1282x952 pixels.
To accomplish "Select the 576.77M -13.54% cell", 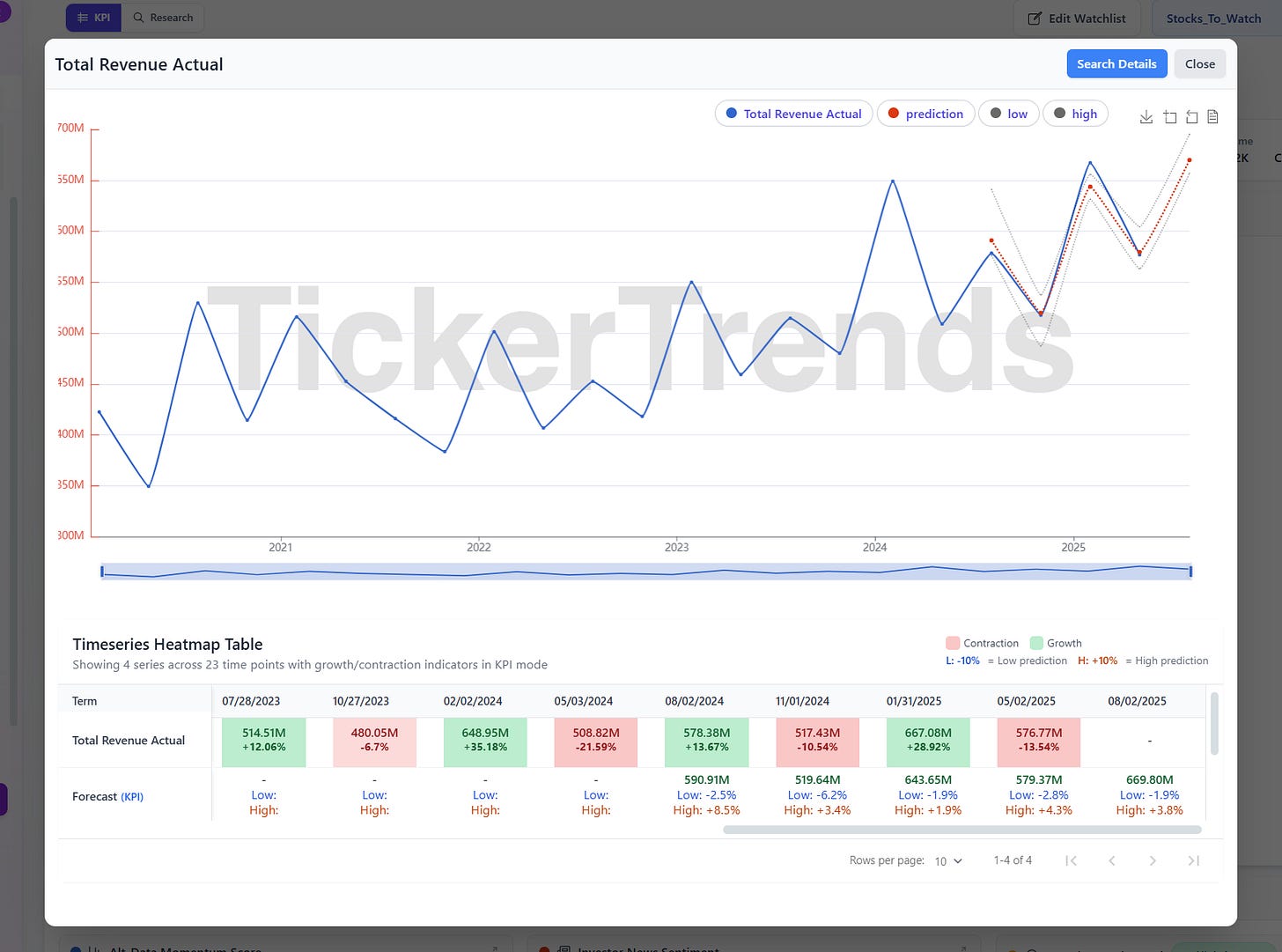I will point(1039,742).
